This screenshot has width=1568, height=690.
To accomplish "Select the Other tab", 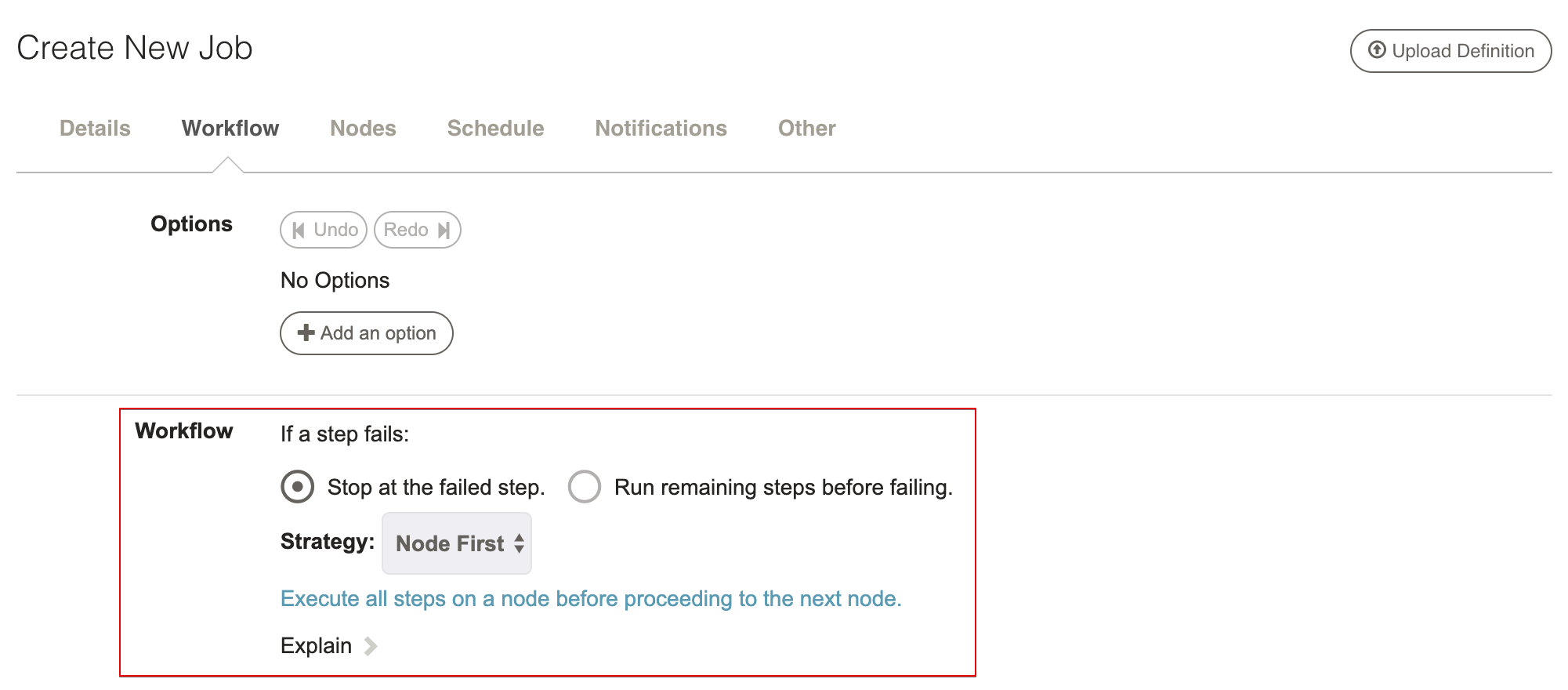I will (806, 128).
